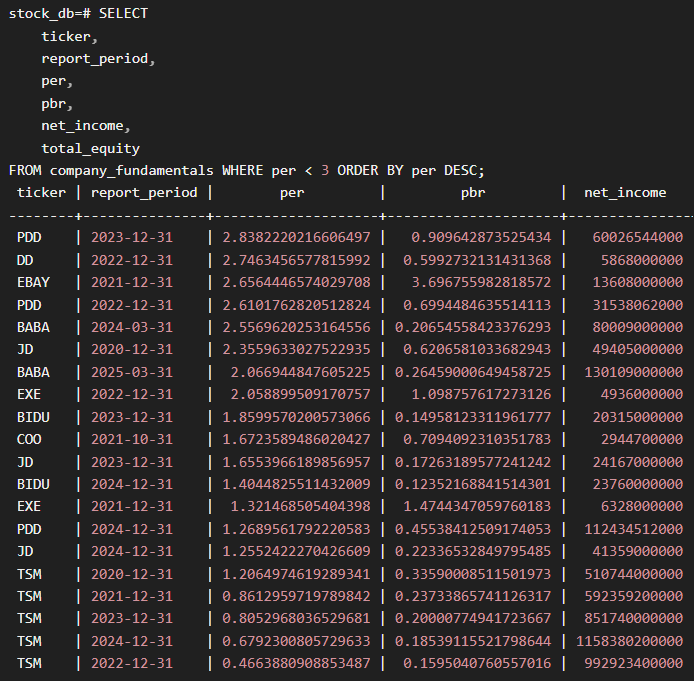Select per value 2.058899509170757
The height and width of the screenshot is (681, 694).
click(300, 394)
